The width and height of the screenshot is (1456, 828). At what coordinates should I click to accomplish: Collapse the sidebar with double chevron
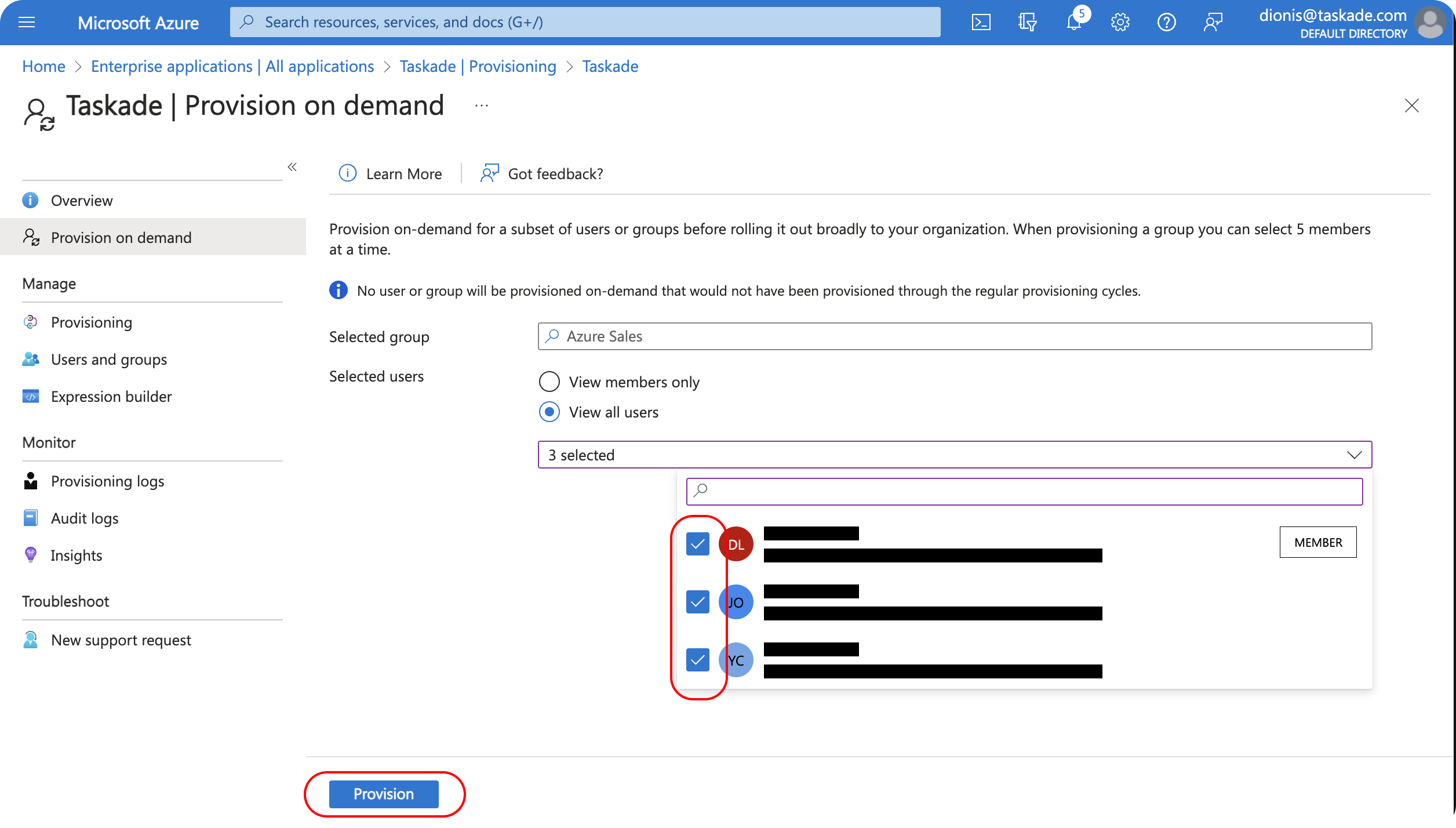click(292, 167)
